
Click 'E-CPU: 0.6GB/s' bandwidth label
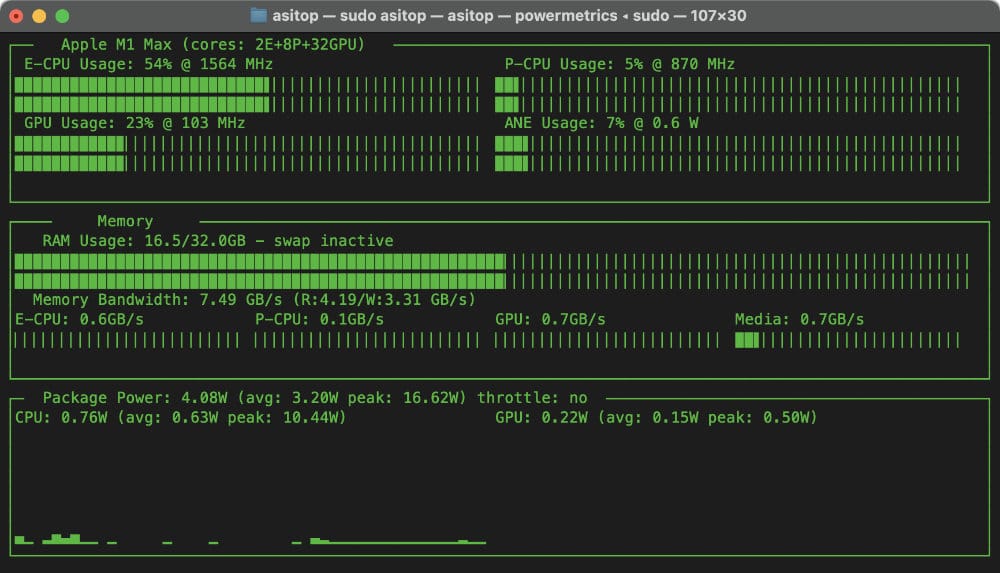coord(79,320)
